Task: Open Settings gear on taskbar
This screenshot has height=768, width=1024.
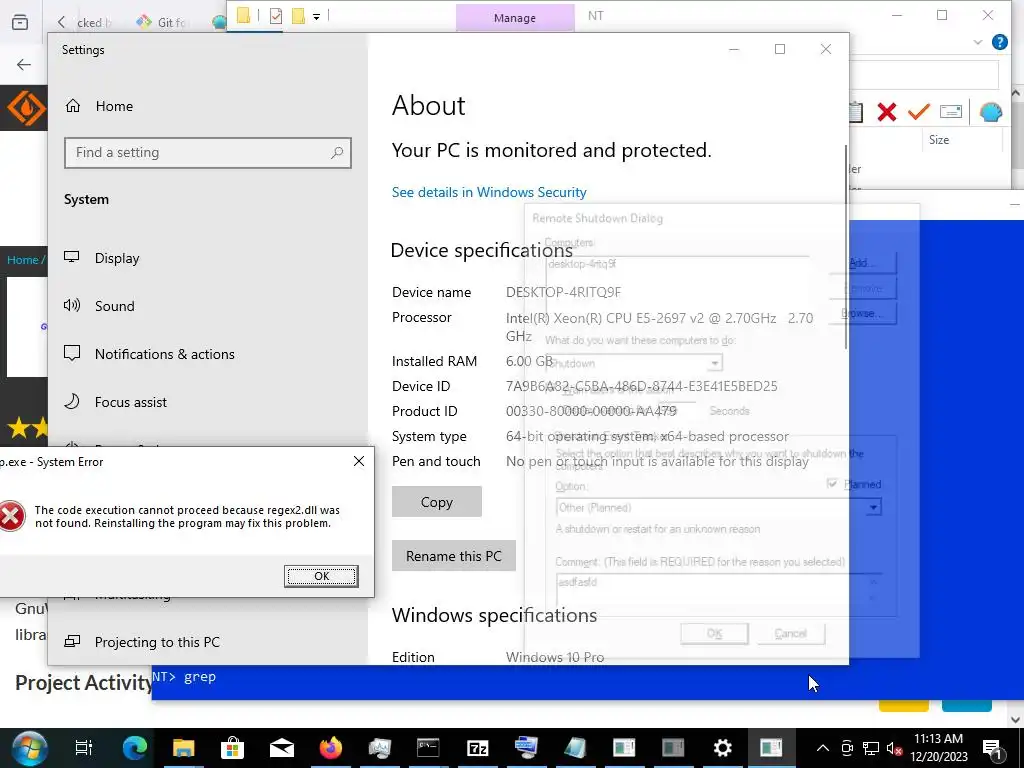Action: coord(722,748)
